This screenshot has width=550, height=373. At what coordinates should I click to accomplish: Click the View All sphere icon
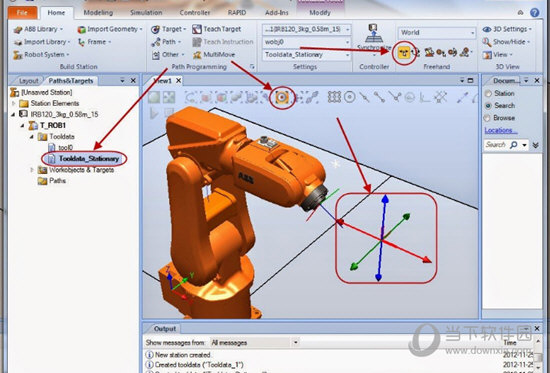(154, 97)
